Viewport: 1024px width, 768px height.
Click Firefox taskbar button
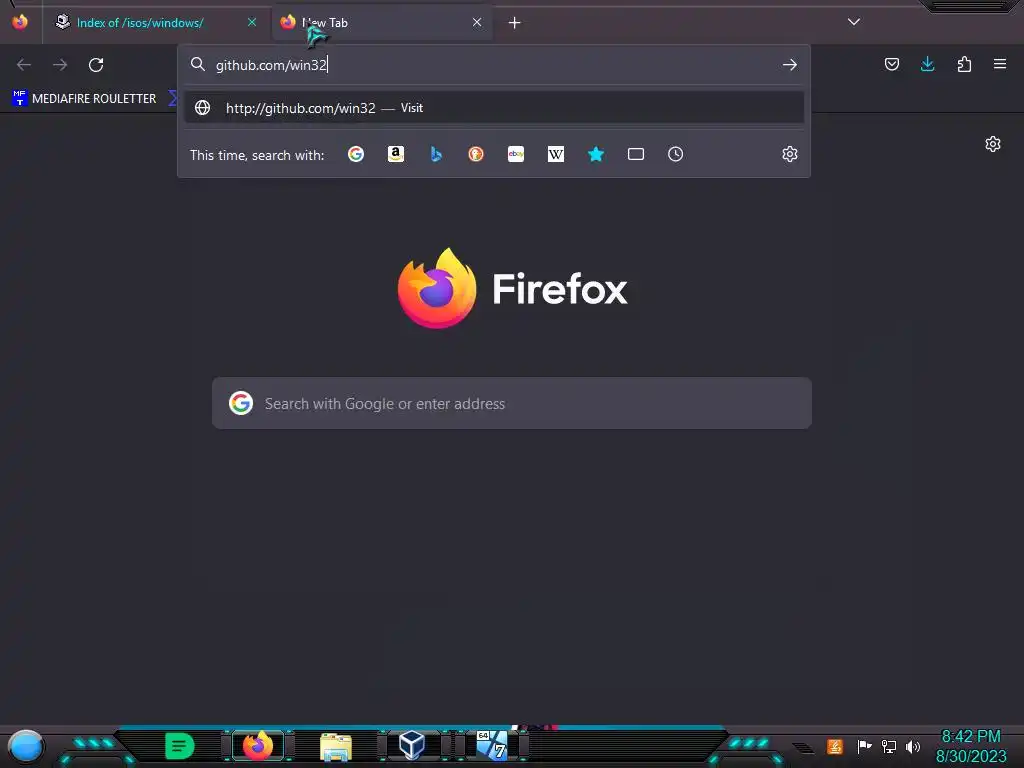point(258,746)
